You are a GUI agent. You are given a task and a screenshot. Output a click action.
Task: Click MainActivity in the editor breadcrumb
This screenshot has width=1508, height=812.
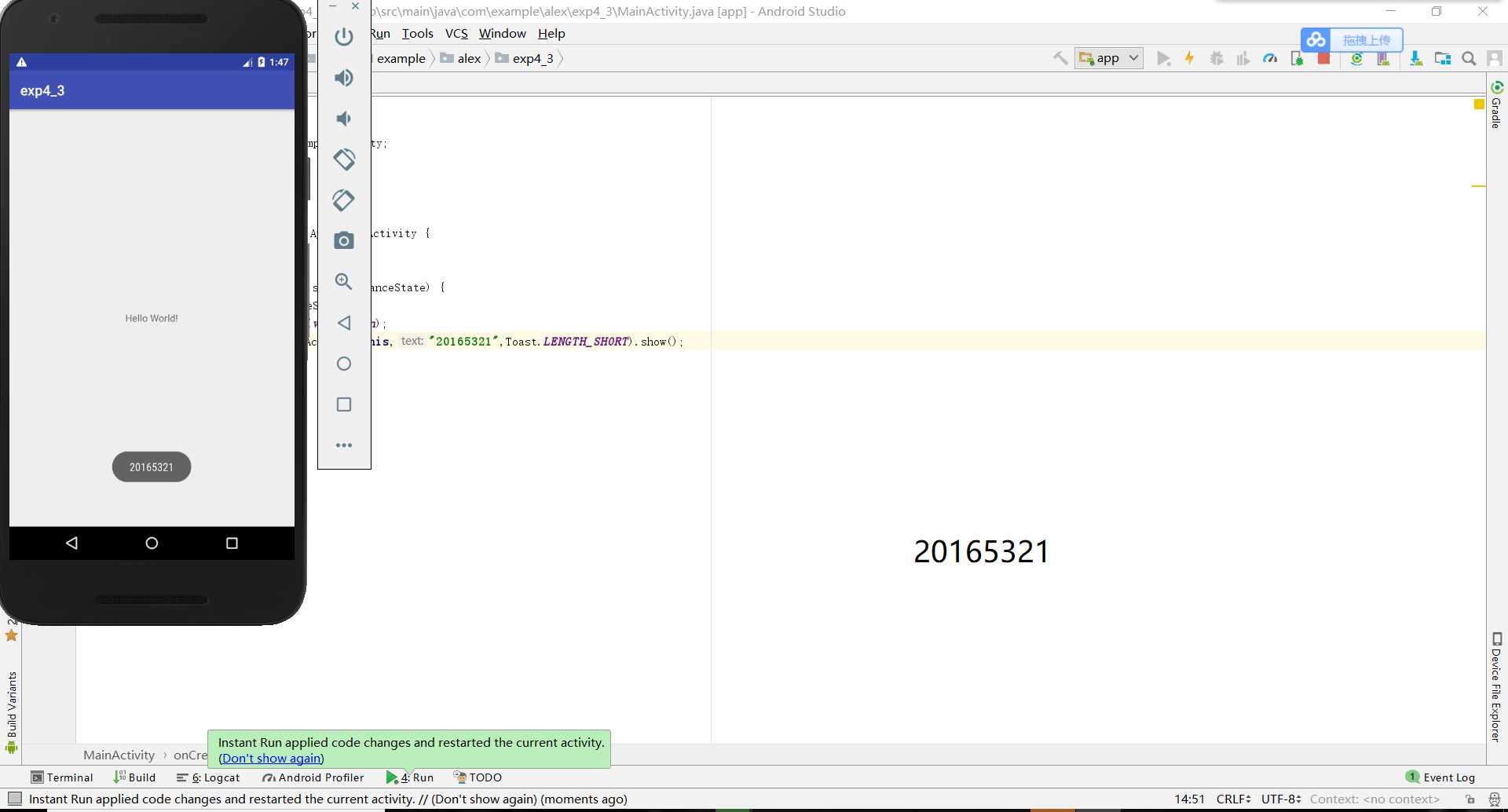[119, 755]
